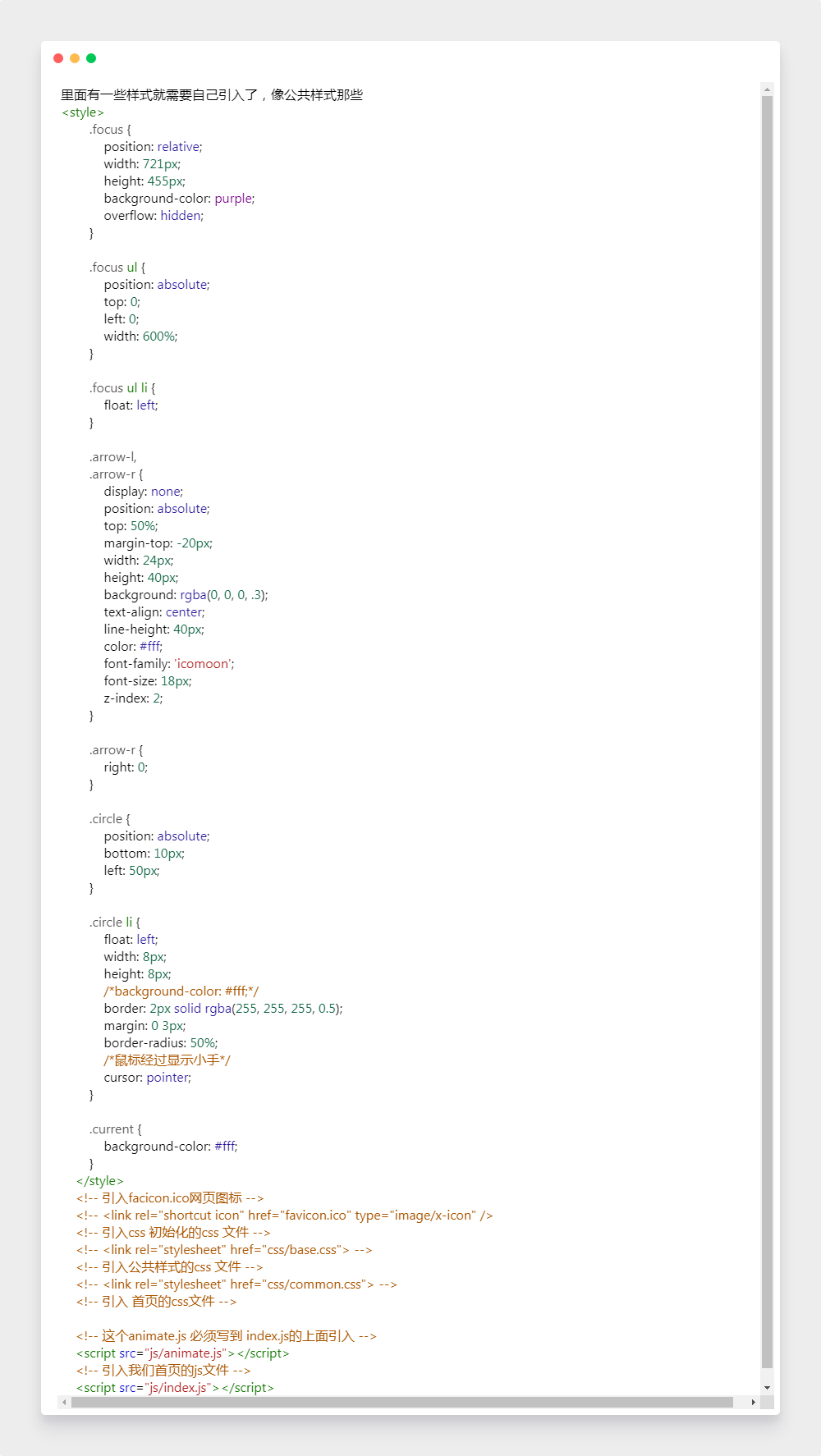Click the '.circle li {' selector line
Screen dimensions: 821x1456
(115, 923)
